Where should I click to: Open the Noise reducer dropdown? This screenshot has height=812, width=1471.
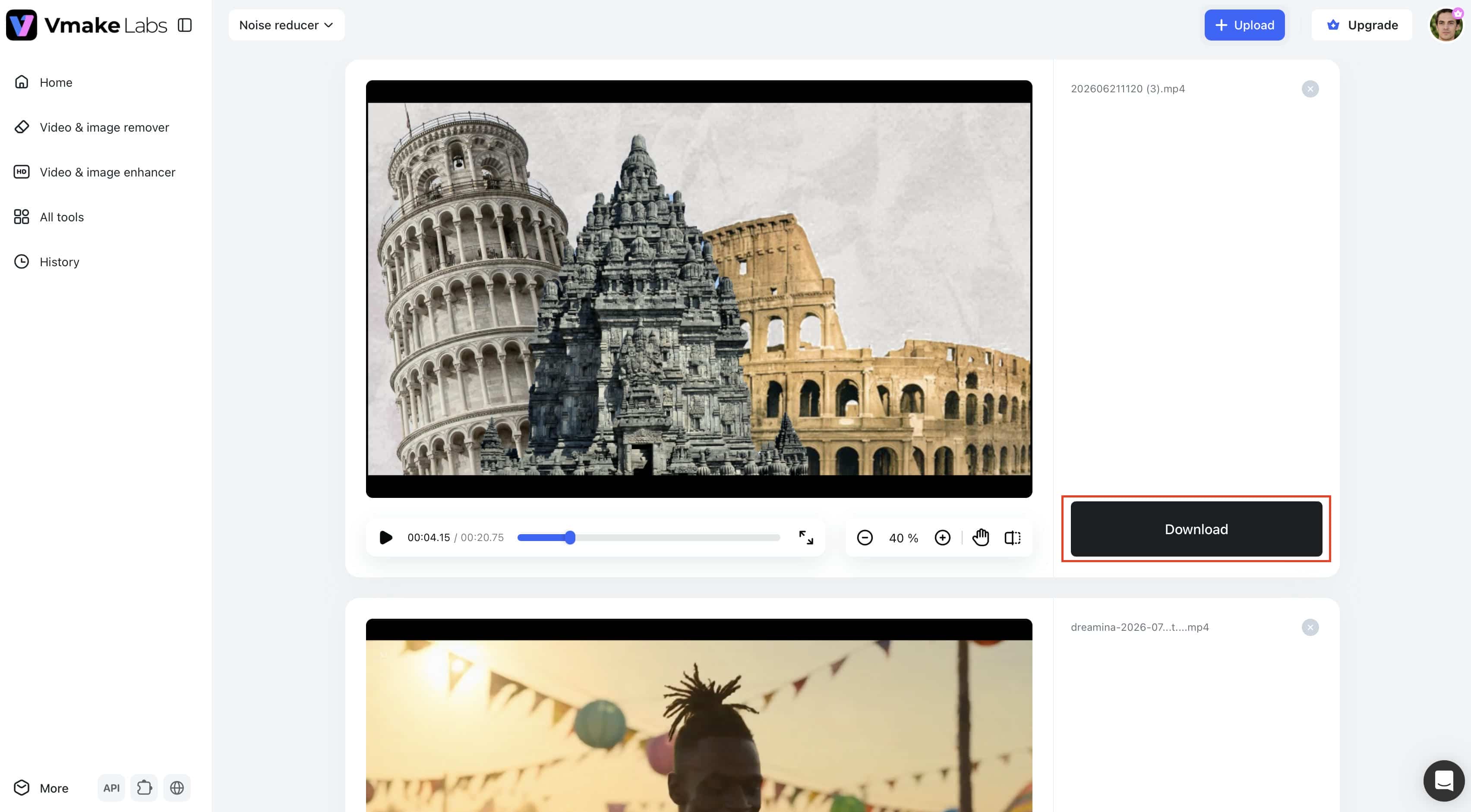[286, 25]
